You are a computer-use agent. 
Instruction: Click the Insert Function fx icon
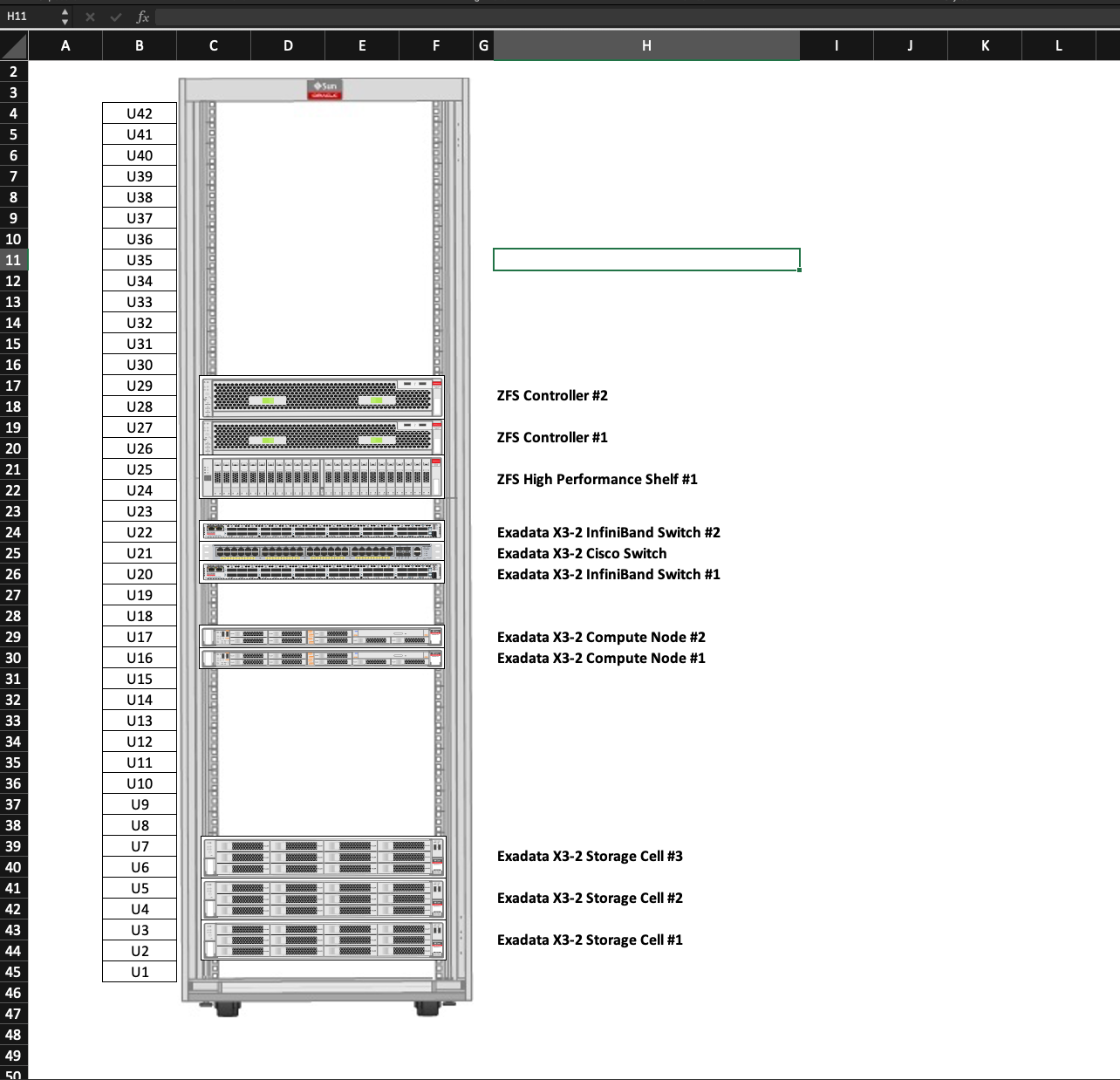[x=143, y=17]
